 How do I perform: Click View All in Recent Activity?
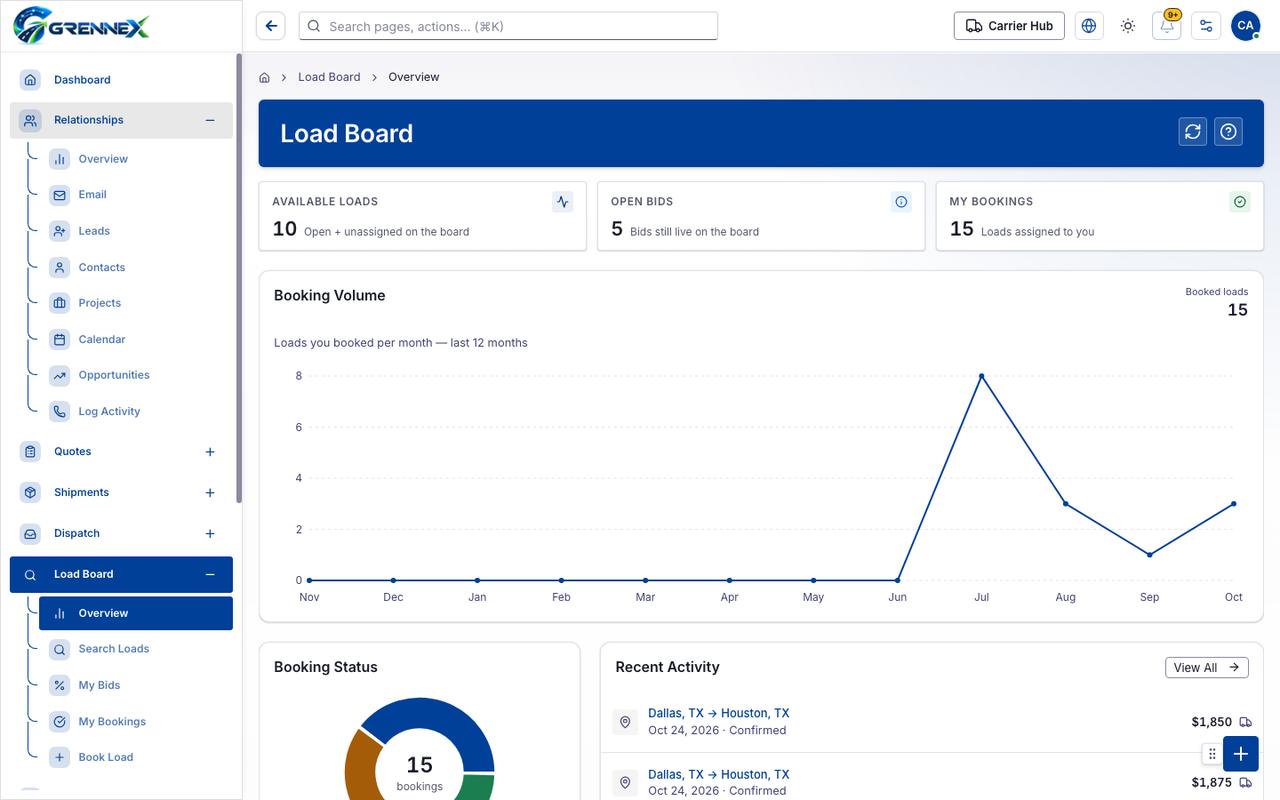pos(1207,667)
